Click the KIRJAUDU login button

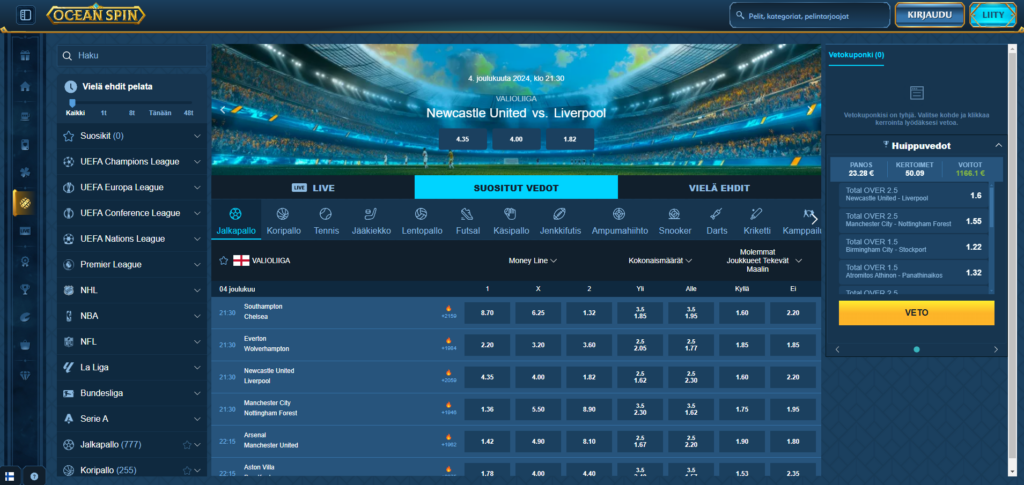(929, 14)
